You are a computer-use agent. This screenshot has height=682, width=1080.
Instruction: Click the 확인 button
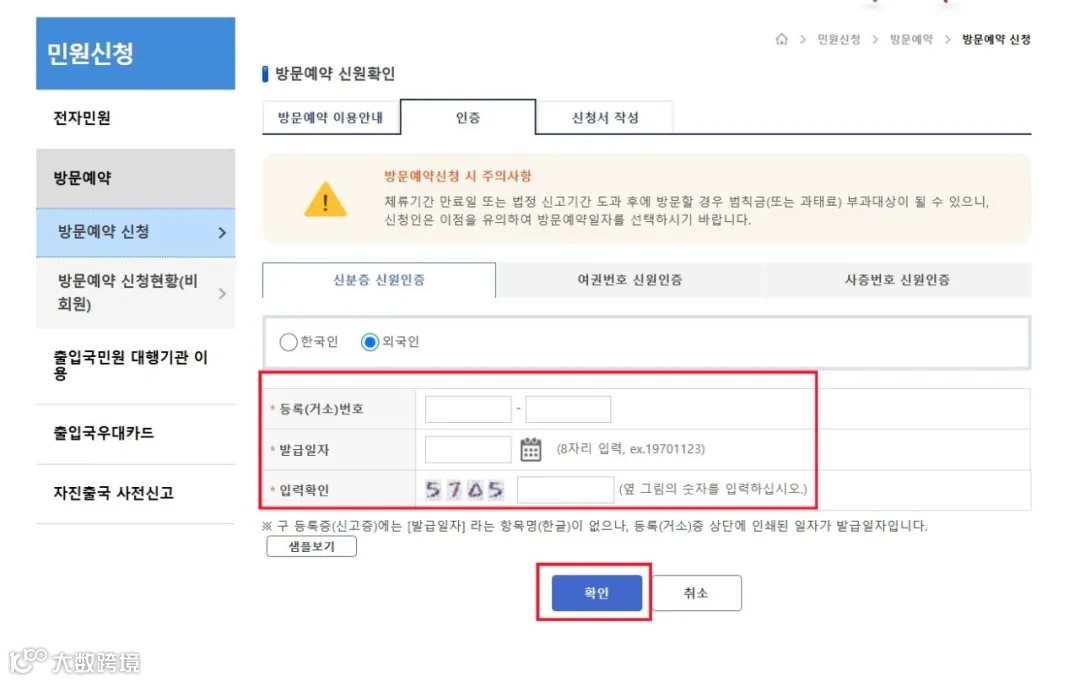[x=596, y=593]
